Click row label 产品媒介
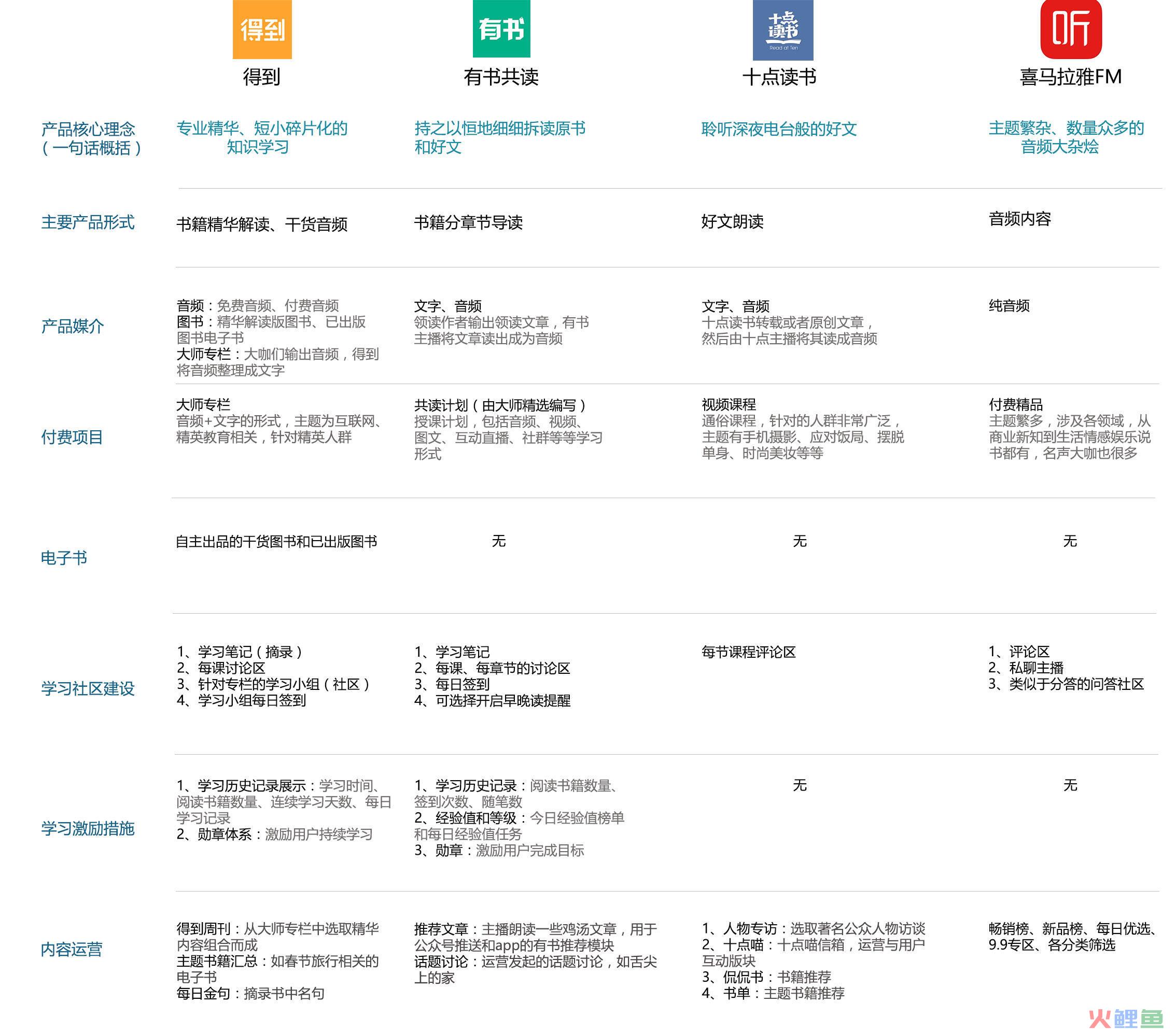This screenshot has width=1176, height=1031. [72, 326]
